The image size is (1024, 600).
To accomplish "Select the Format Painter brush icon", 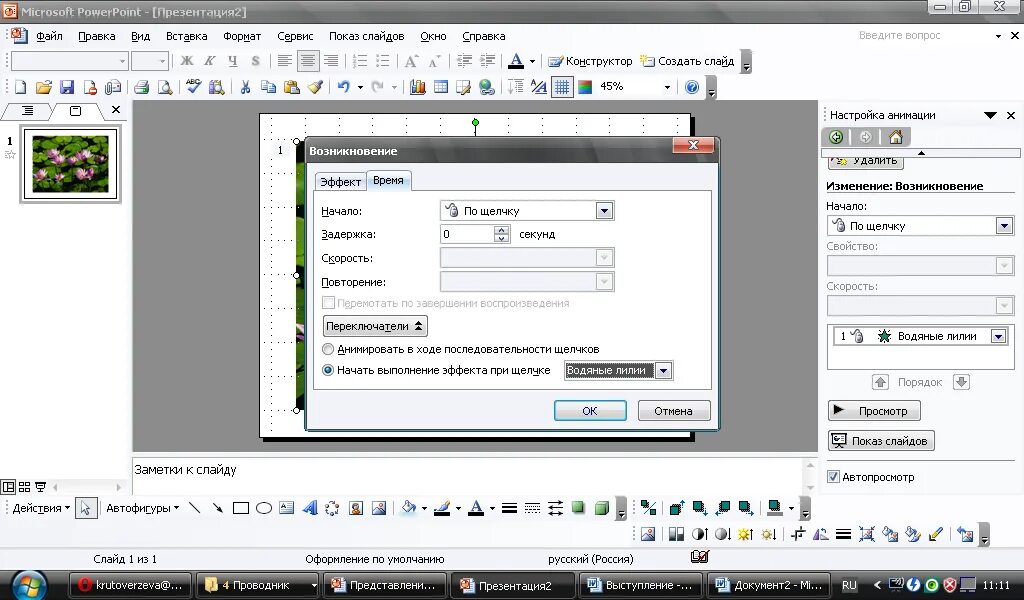I will tap(315, 87).
